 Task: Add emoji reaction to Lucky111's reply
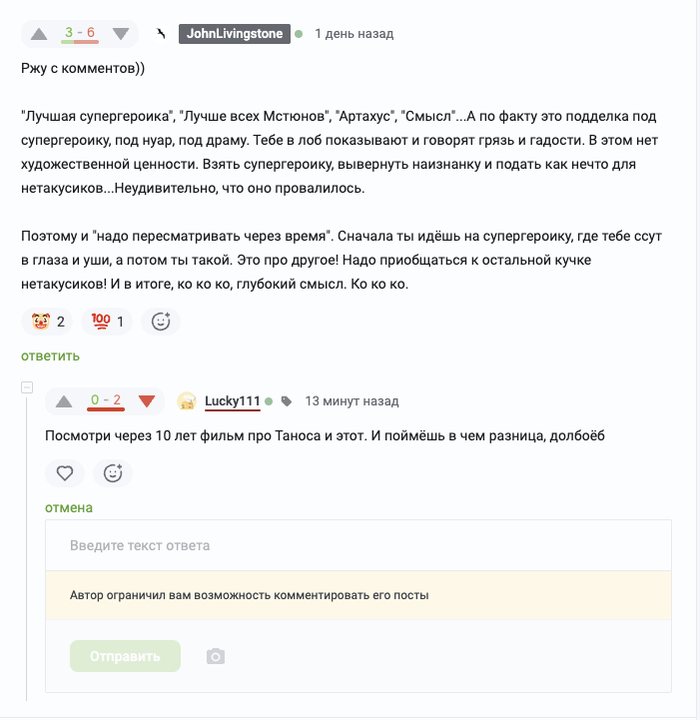coord(113,473)
